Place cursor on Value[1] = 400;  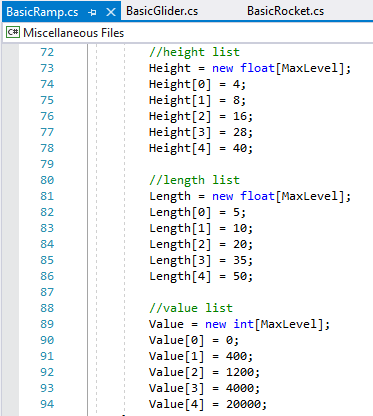(x=201, y=356)
